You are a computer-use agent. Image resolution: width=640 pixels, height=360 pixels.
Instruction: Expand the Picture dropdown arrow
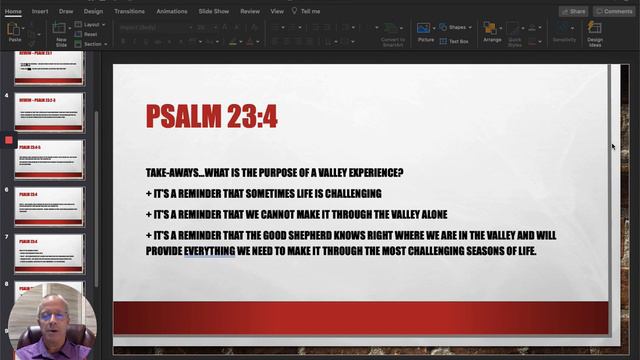(434, 28)
